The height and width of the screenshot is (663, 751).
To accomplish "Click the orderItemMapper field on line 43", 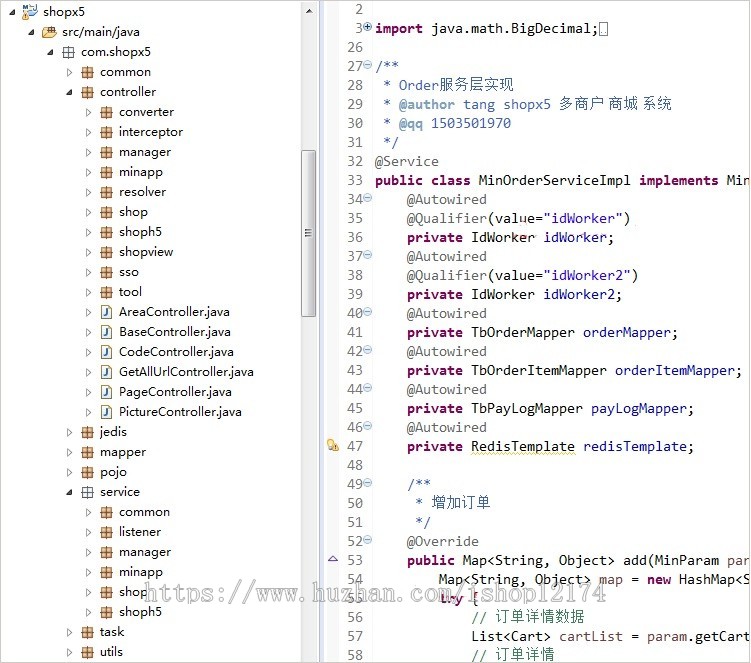I will [674, 370].
